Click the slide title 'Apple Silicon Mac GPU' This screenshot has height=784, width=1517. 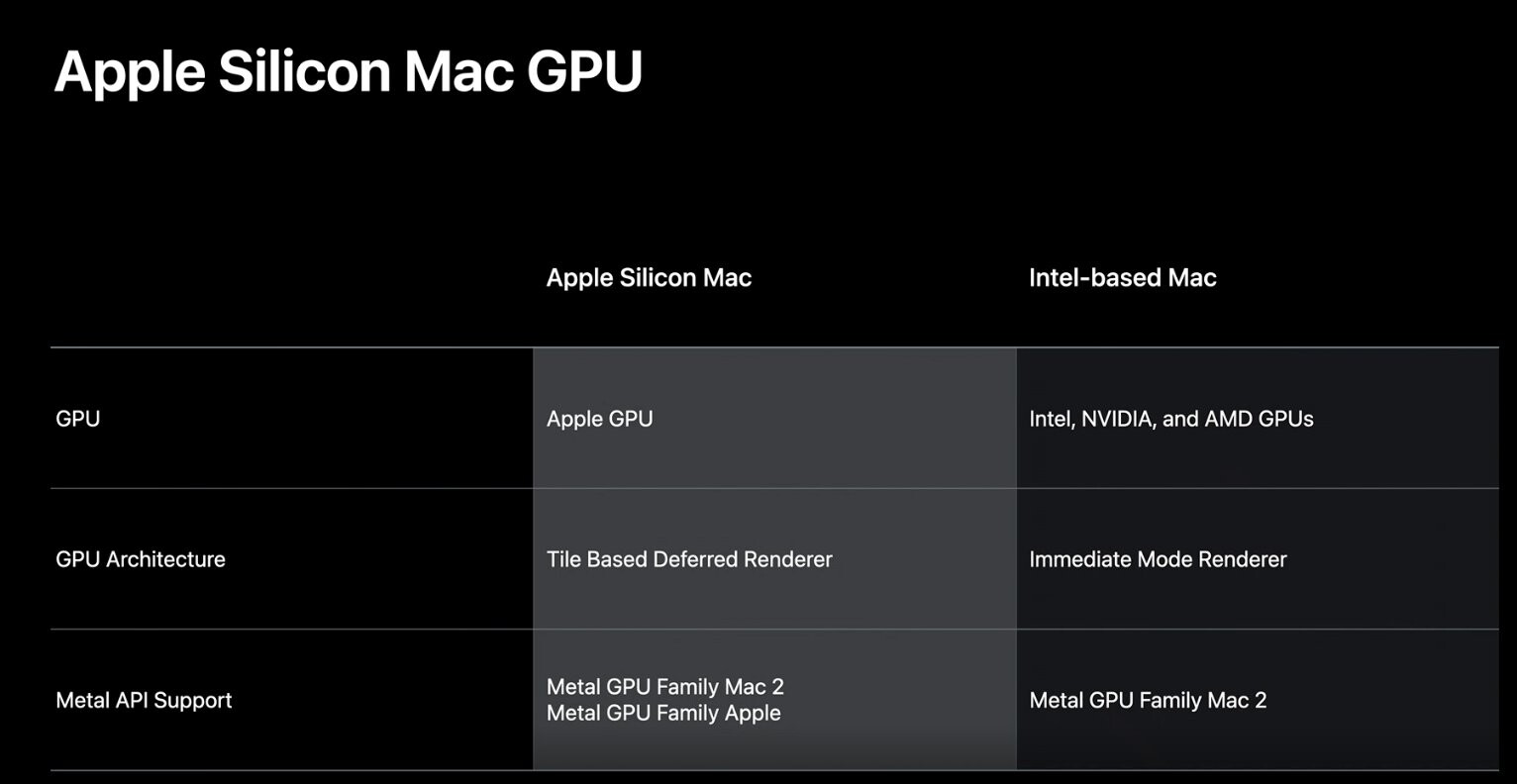pyautogui.click(x=348, y=71)
